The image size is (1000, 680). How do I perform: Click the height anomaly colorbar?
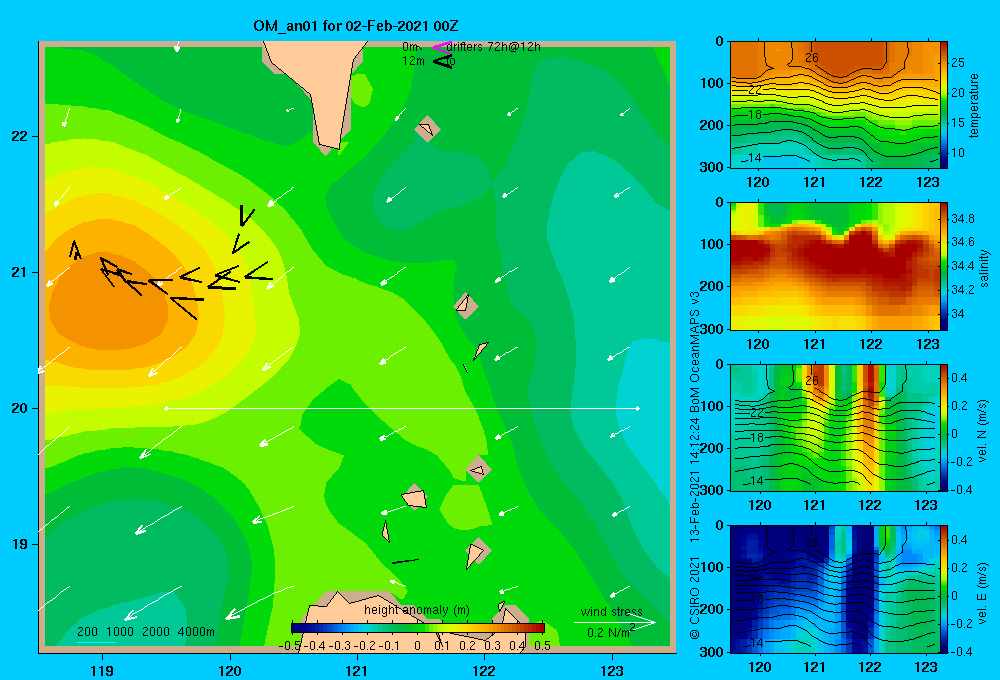(418, 628)
